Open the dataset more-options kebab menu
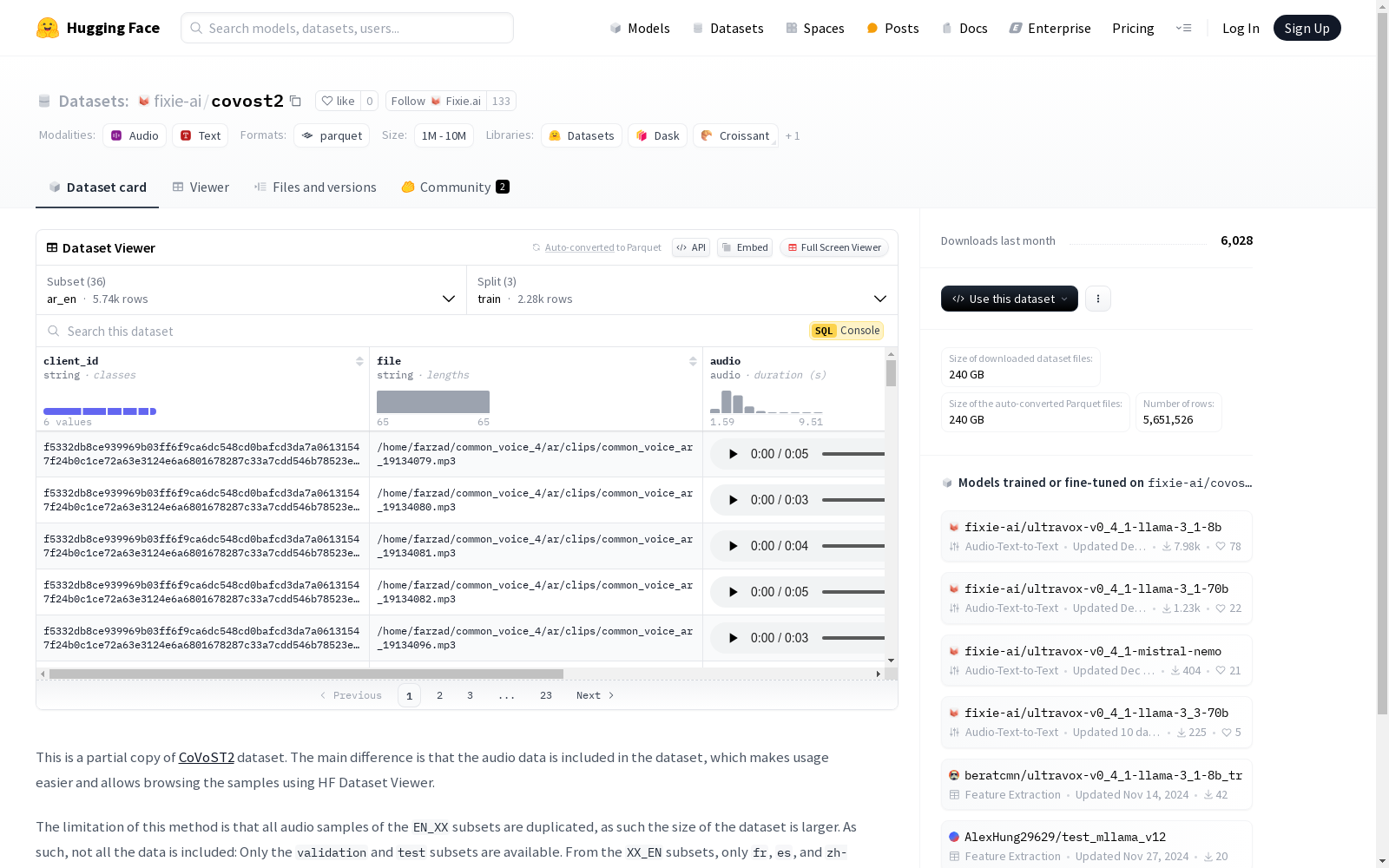This screenshot has width=1389, height=868. (x=1098, y=299)
